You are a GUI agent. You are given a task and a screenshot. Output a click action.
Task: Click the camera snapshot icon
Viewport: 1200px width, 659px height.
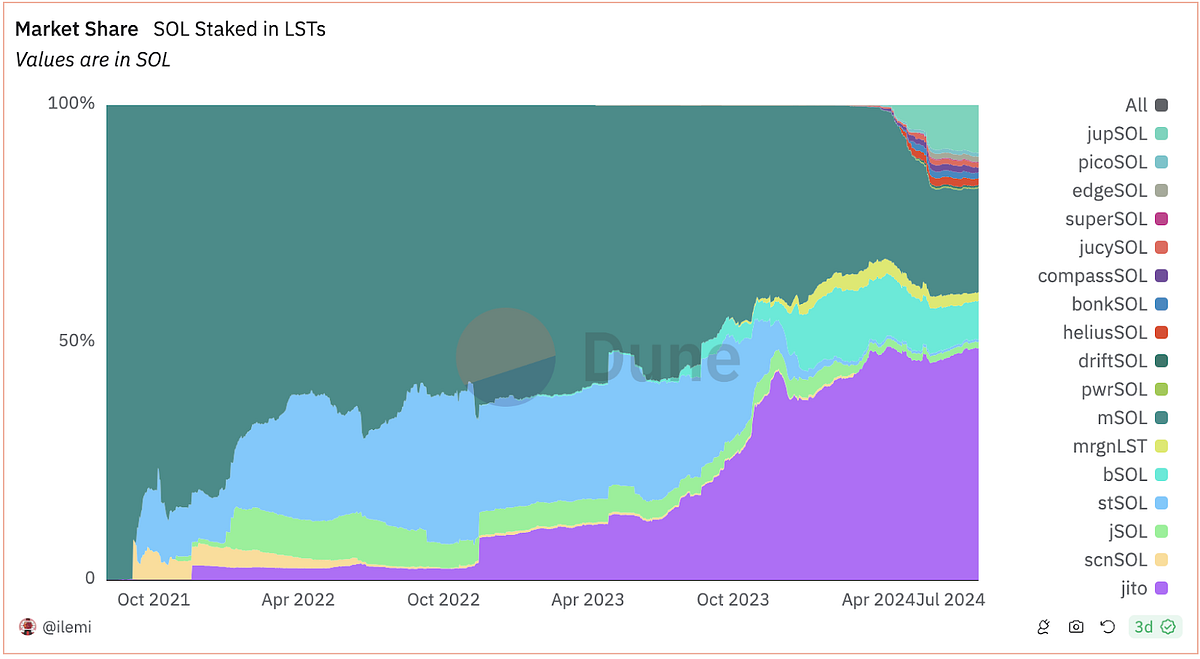(x=1075, y=627)
